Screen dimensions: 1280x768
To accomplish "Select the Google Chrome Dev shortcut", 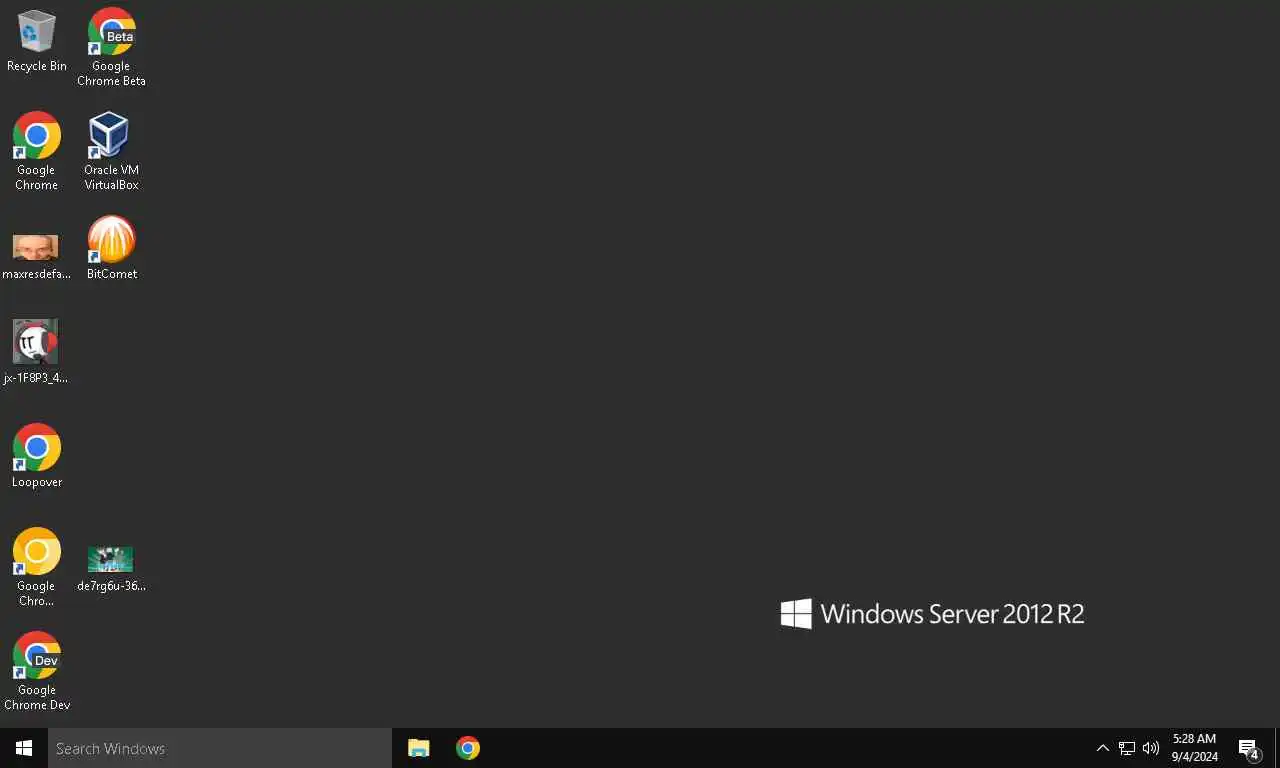I will click(x=37, y=671).
